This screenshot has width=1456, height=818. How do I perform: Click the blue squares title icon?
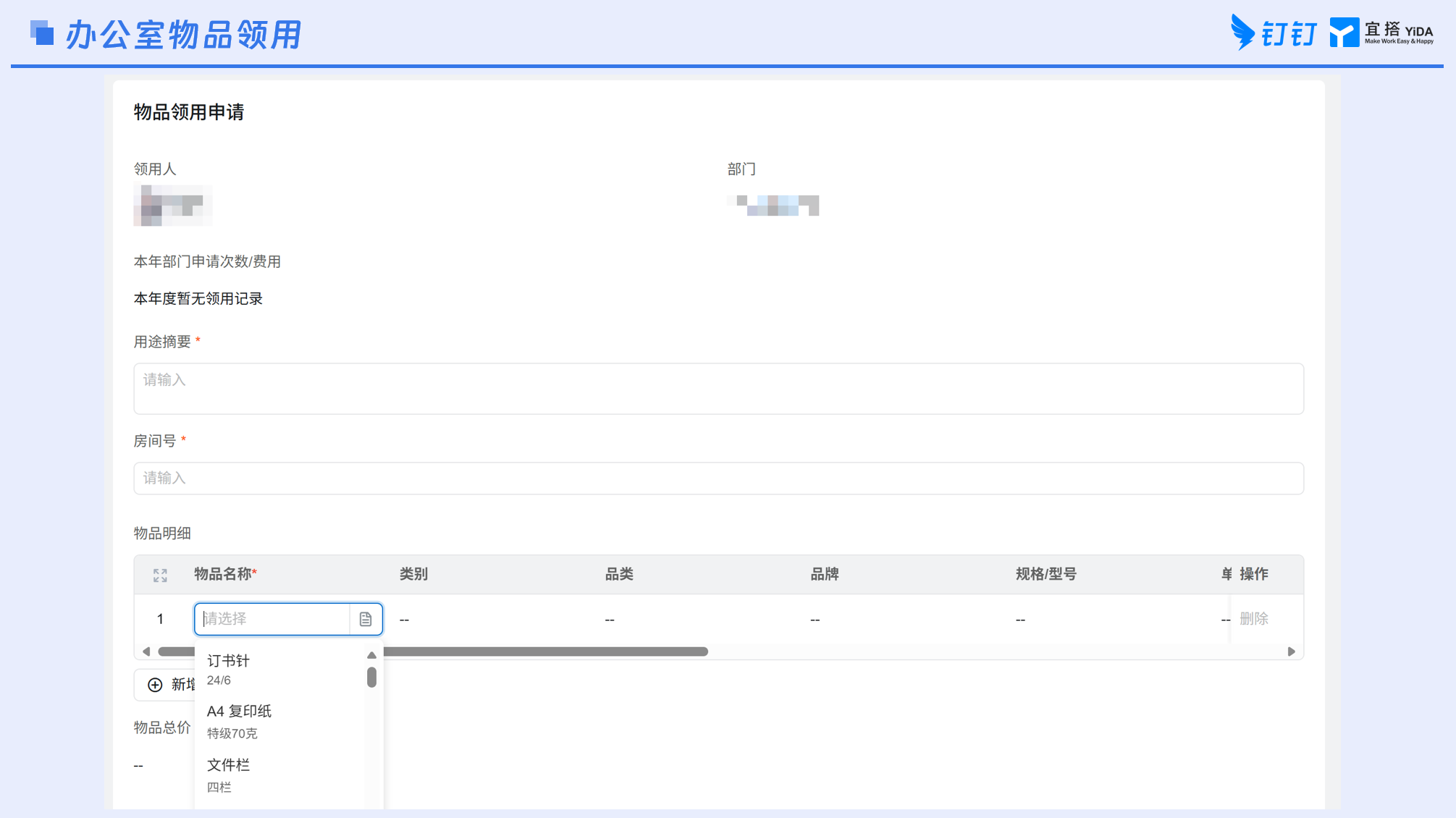(42, 33)
